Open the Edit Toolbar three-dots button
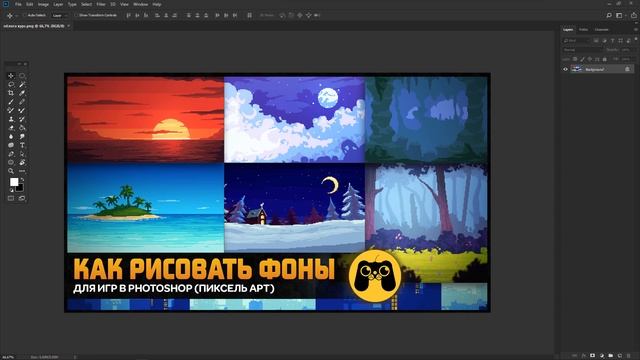 [x=22, y=171]
